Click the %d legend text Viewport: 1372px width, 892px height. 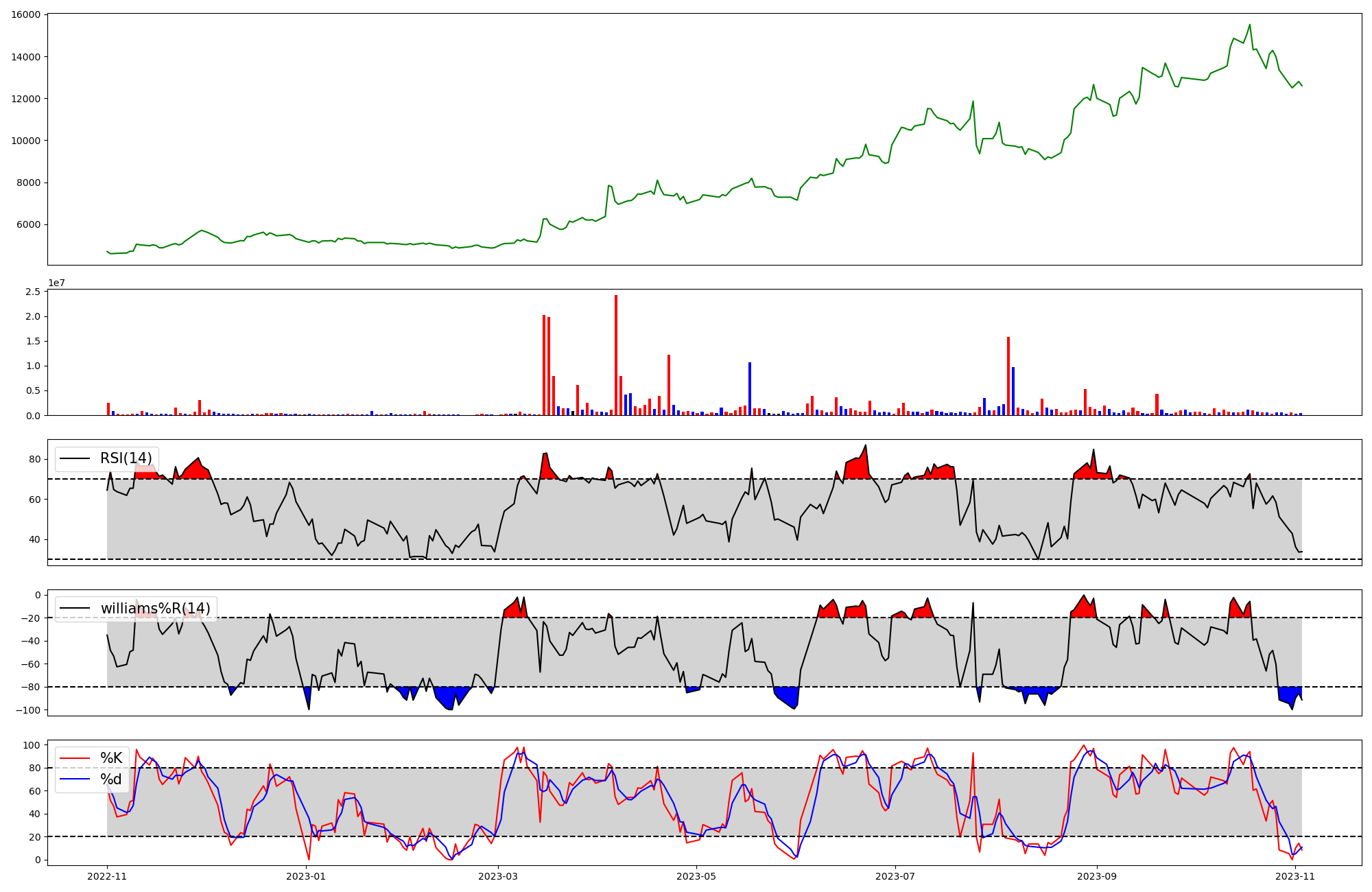(x=111, y=779)
